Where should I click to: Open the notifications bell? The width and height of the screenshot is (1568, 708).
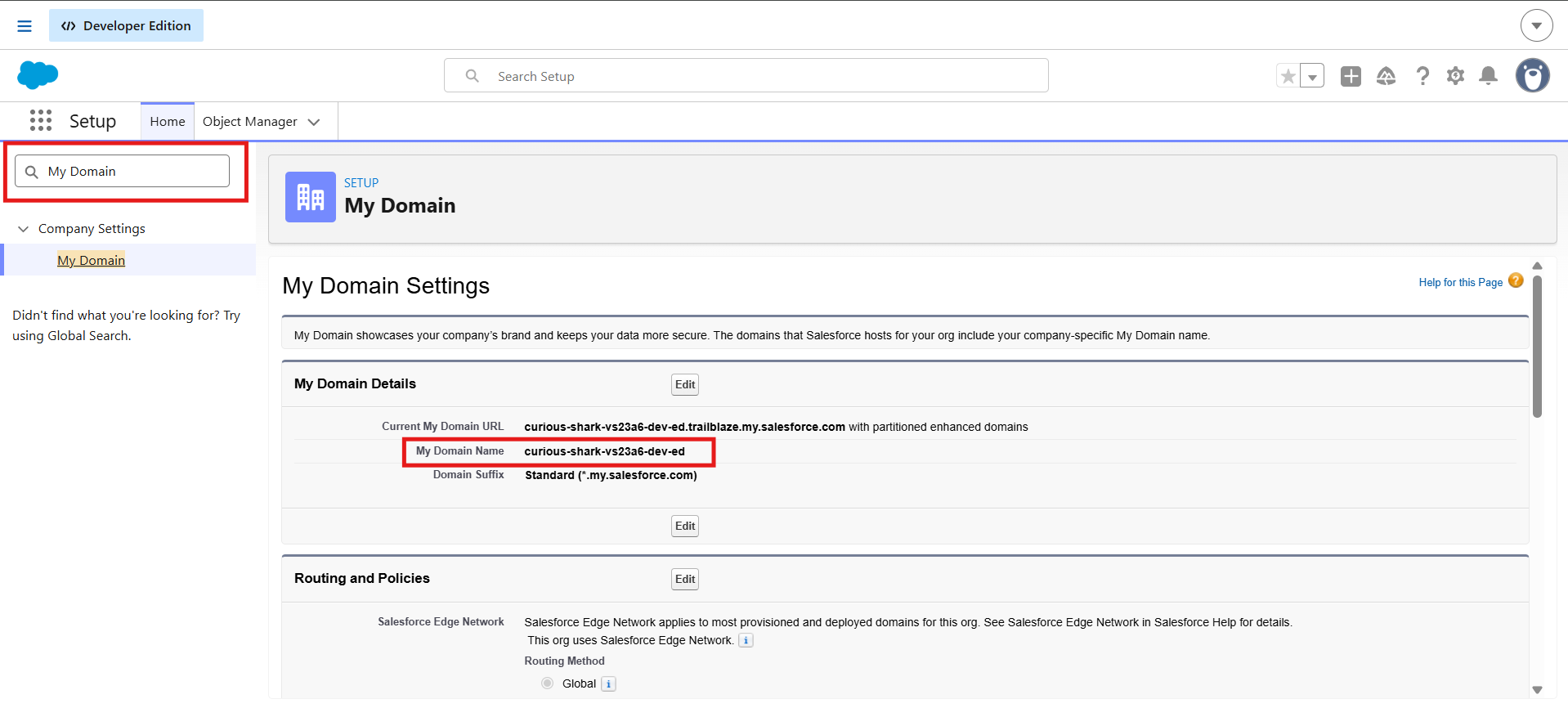click(1489, 76)
